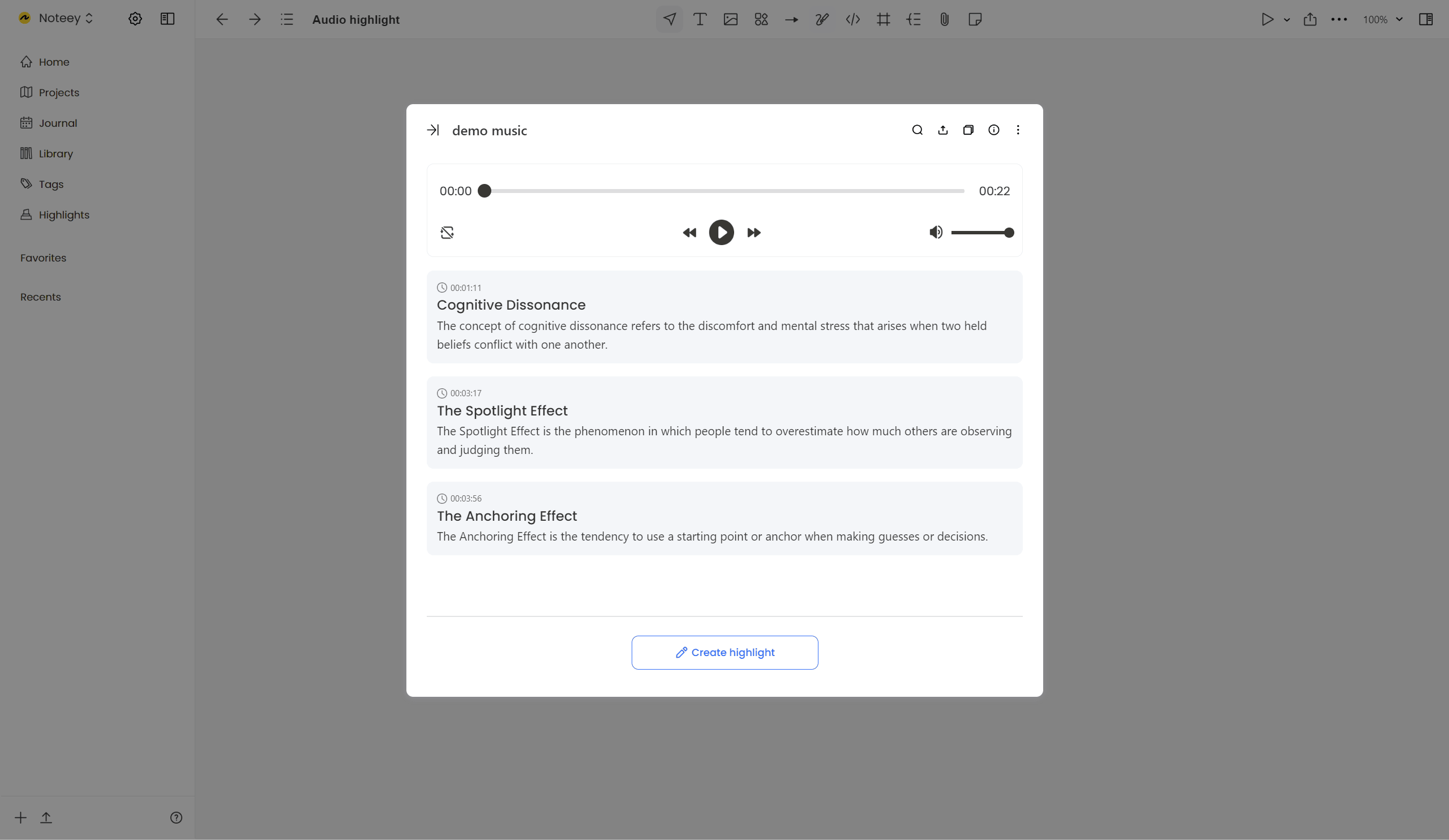1449x840 pixels.
Task: Select the pen drawing tool
Action: click(x=822, y=19)
